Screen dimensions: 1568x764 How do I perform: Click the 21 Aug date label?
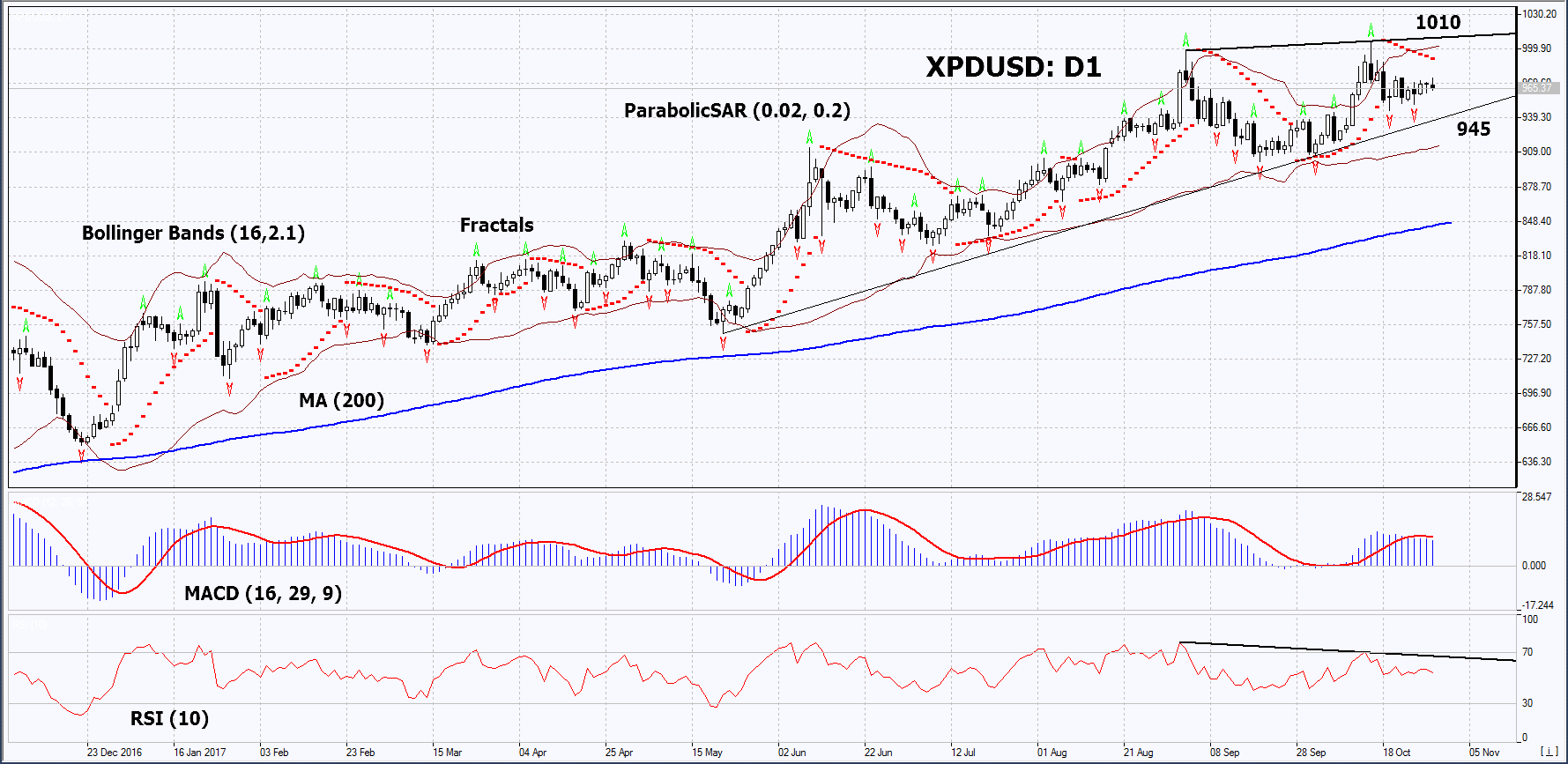[1138, 753]
